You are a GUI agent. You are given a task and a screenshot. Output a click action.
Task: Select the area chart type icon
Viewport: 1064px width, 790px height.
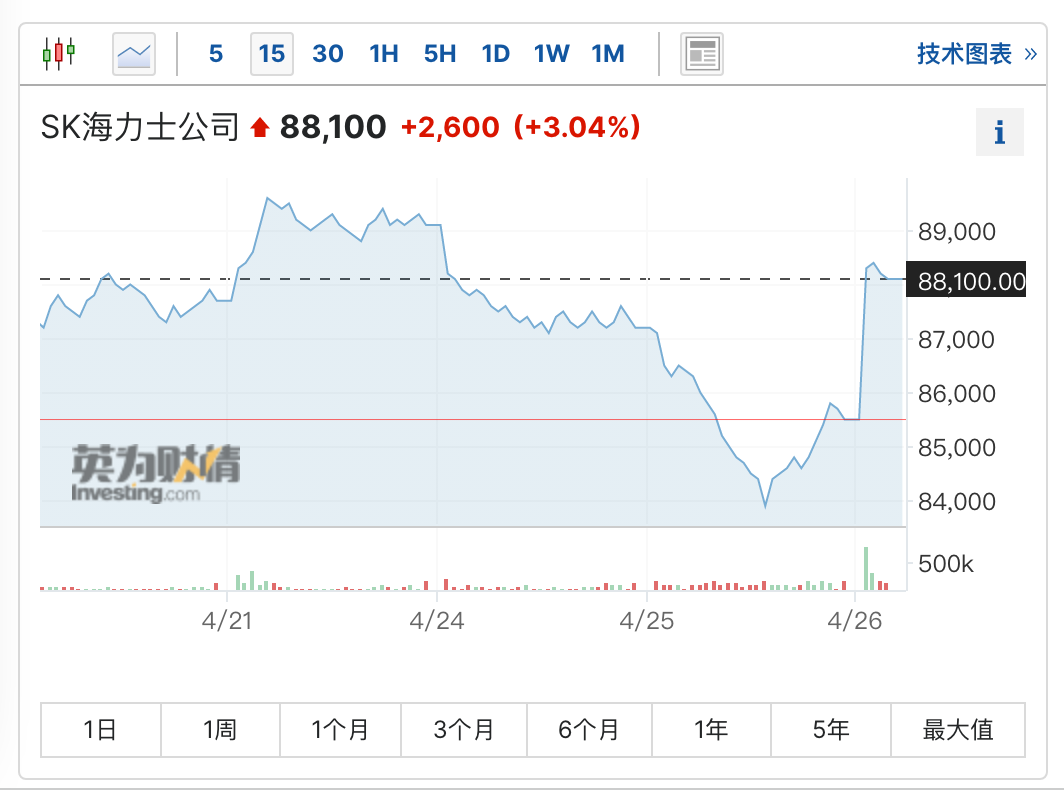click(x=134, y=53)
